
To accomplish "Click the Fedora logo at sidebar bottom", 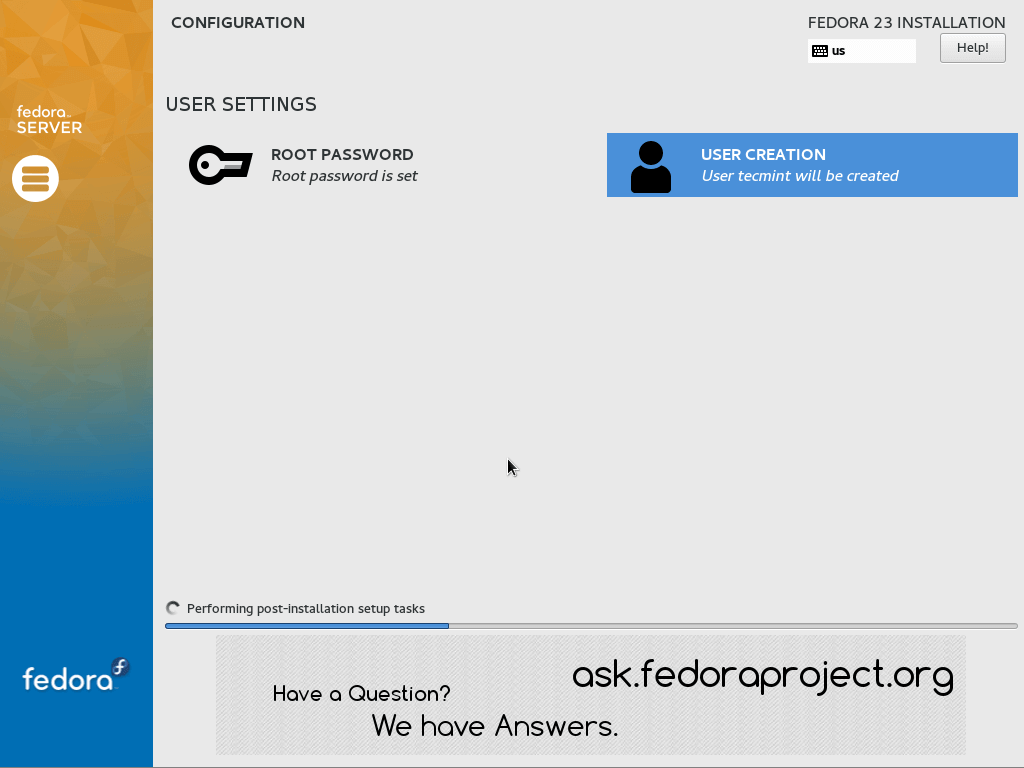I will click(x=76, y=675).
